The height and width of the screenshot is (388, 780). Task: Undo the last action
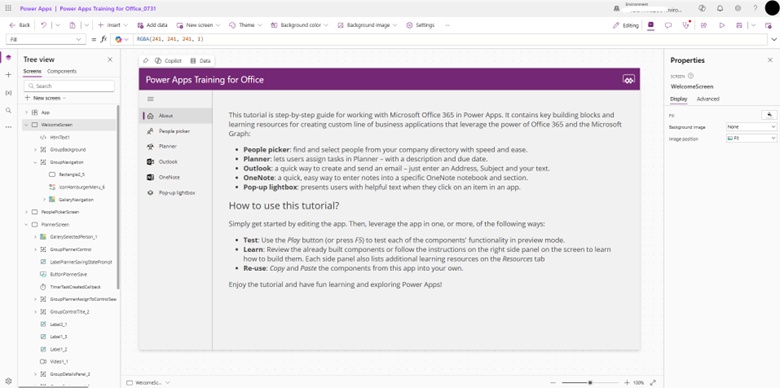(x=43, y=25)
